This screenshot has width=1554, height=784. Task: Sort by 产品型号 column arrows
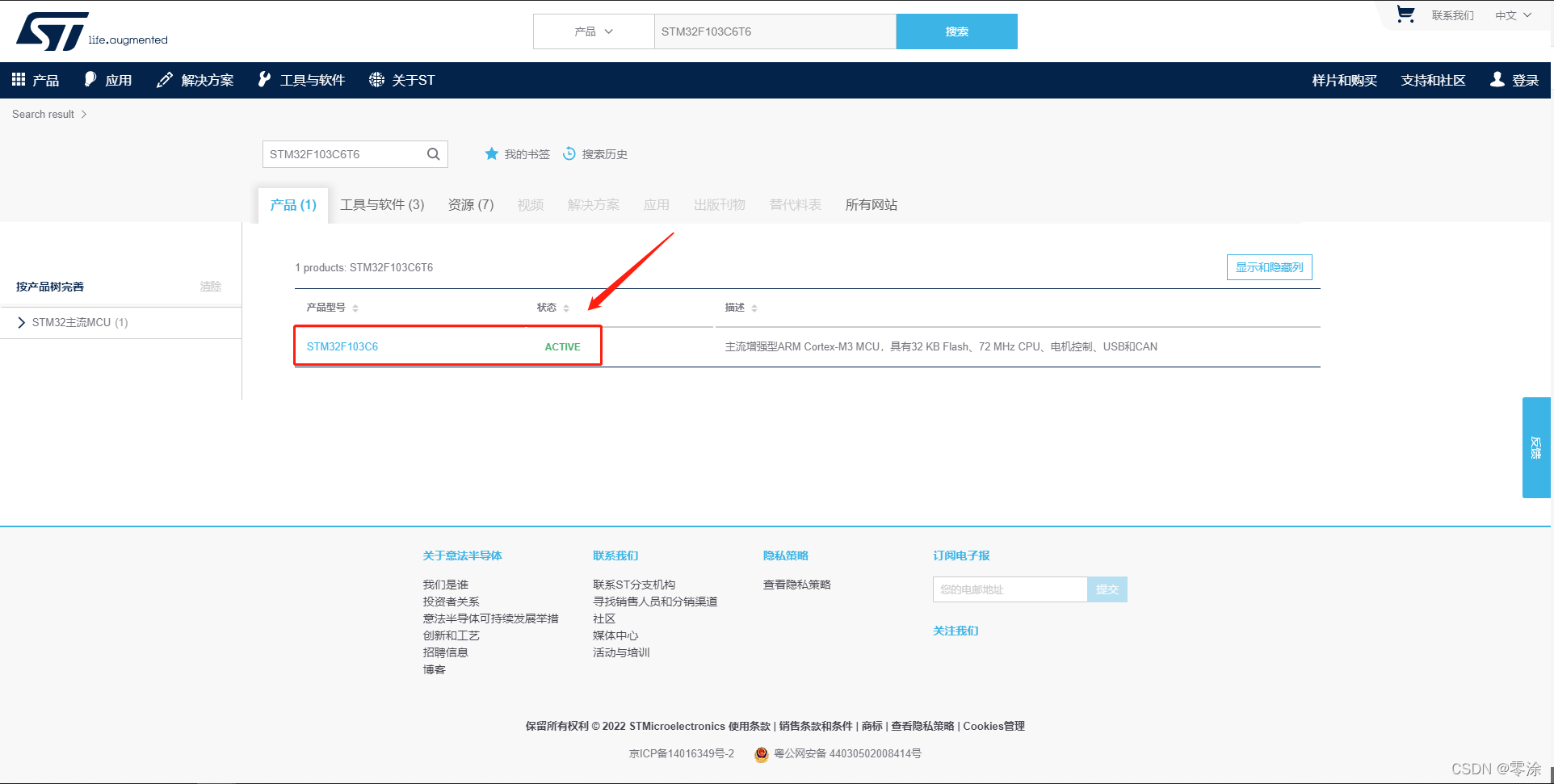pos(355,308)
